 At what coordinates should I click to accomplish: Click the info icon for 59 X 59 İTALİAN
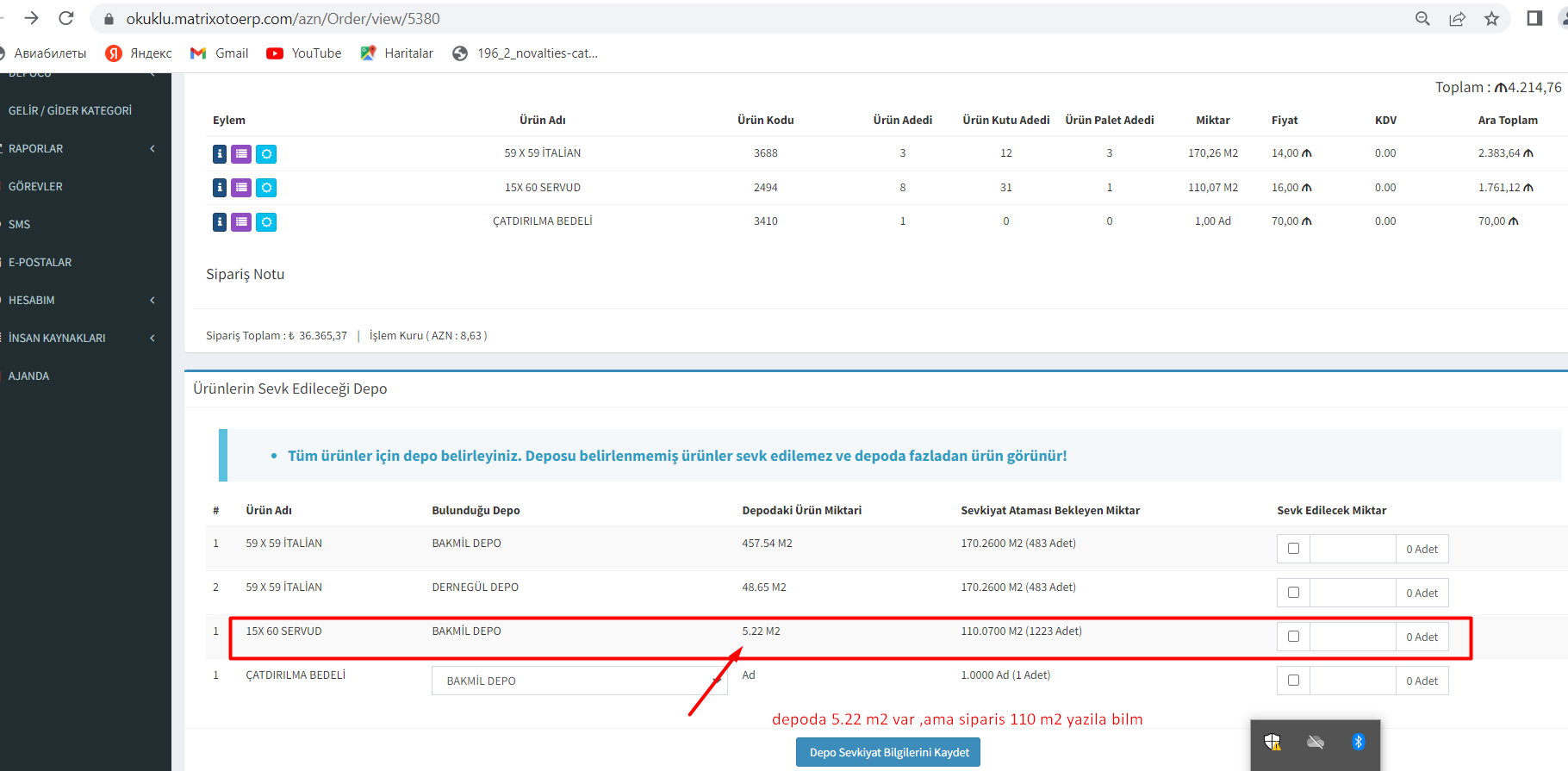[220, 154]
